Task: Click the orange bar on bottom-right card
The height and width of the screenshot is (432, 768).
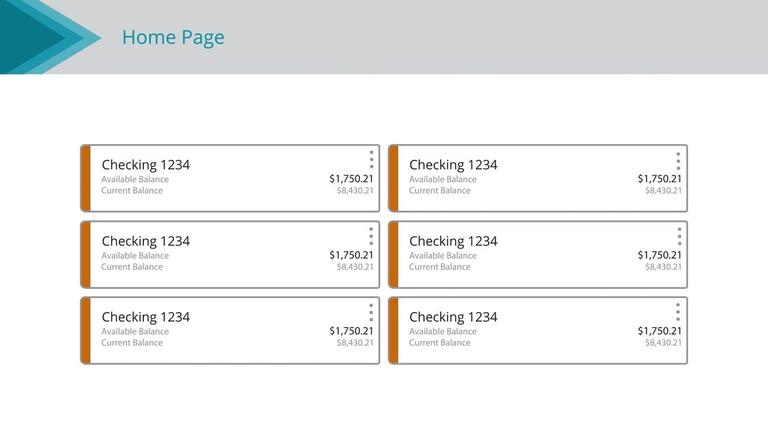Action: (394, 330)
